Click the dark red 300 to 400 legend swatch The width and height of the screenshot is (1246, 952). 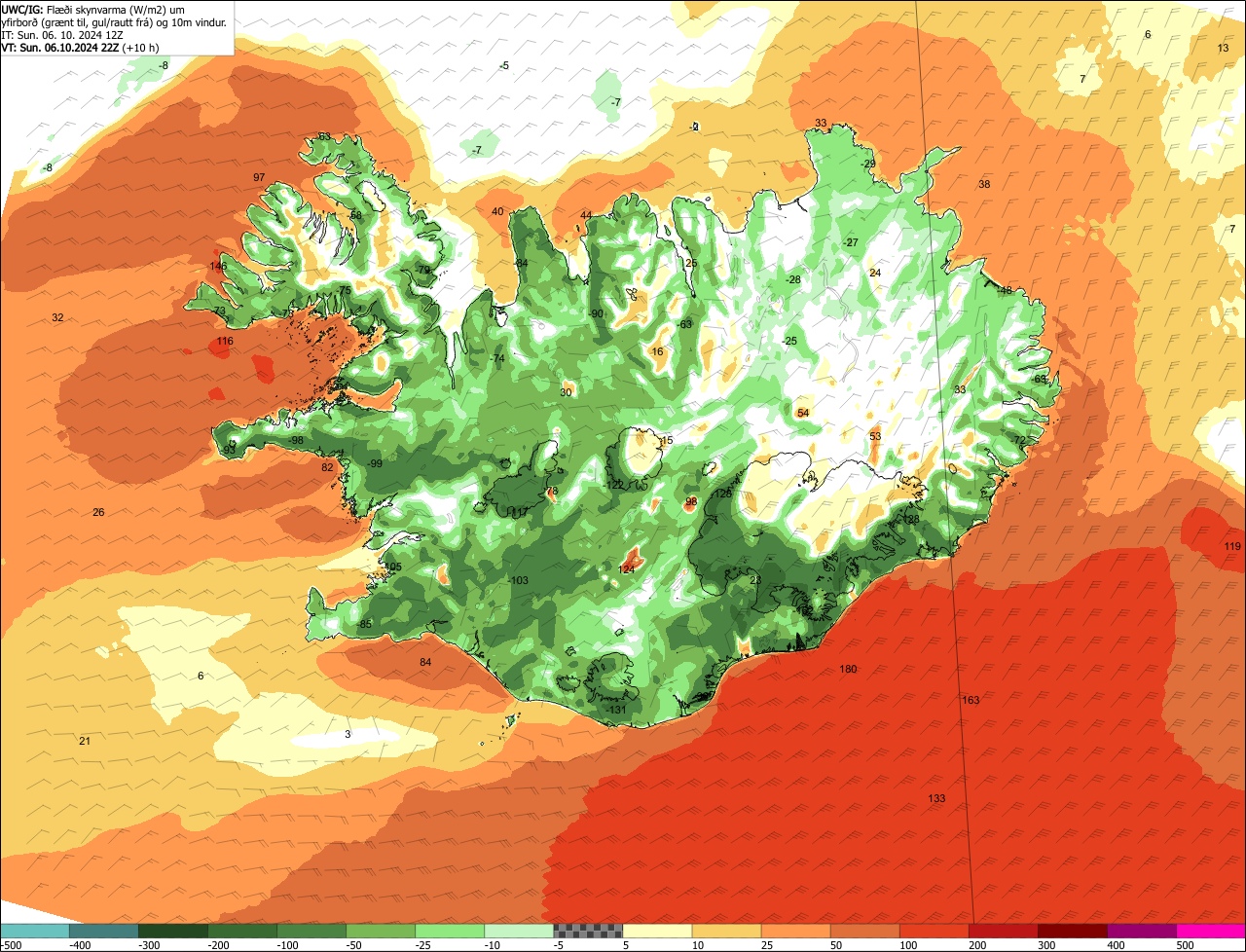1073,931
